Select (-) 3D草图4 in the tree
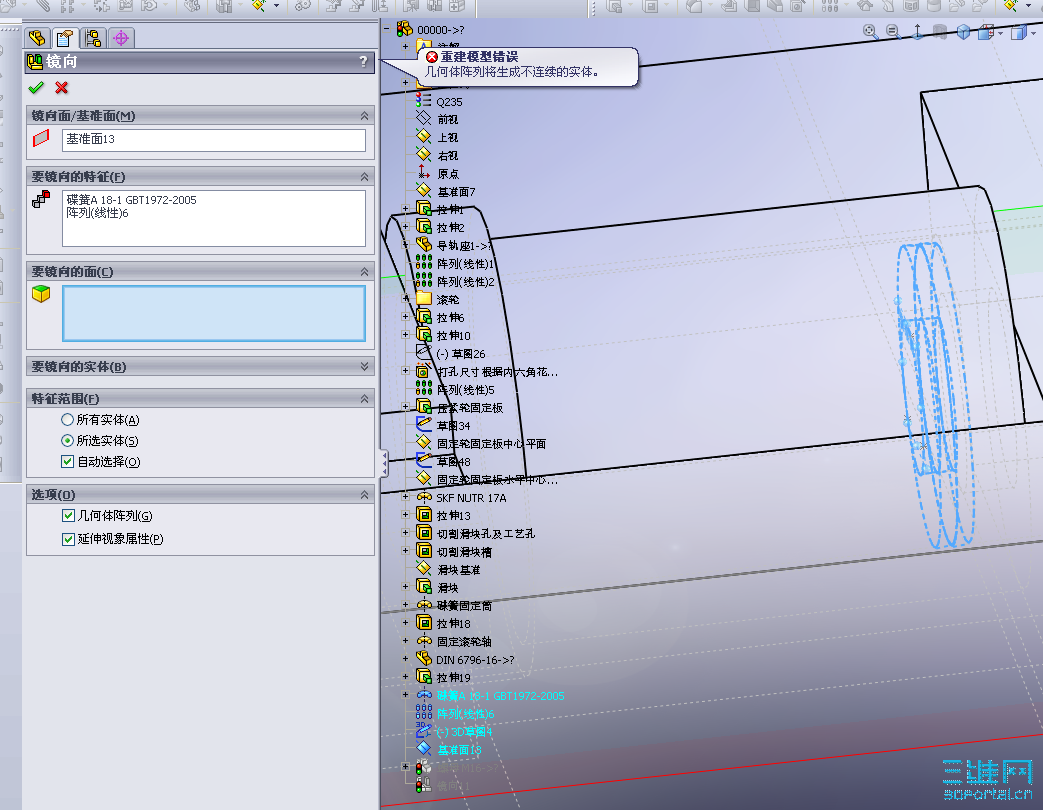The height and width of the screenshot is (810, 1043). (x=464, y=732)
